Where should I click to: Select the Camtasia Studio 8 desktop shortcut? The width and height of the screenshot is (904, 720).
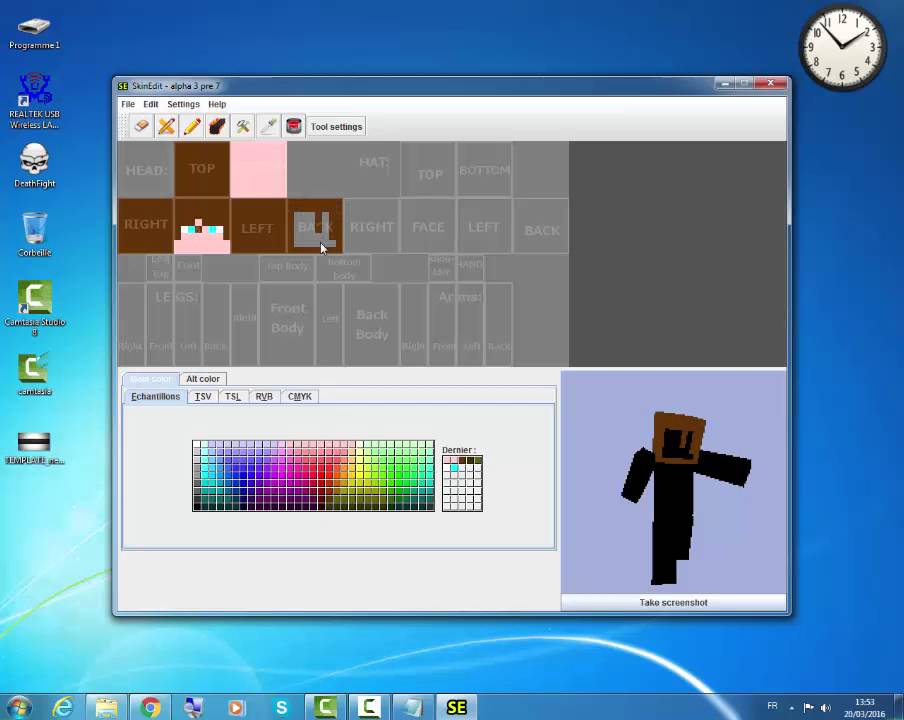click(x=34, y=308)
